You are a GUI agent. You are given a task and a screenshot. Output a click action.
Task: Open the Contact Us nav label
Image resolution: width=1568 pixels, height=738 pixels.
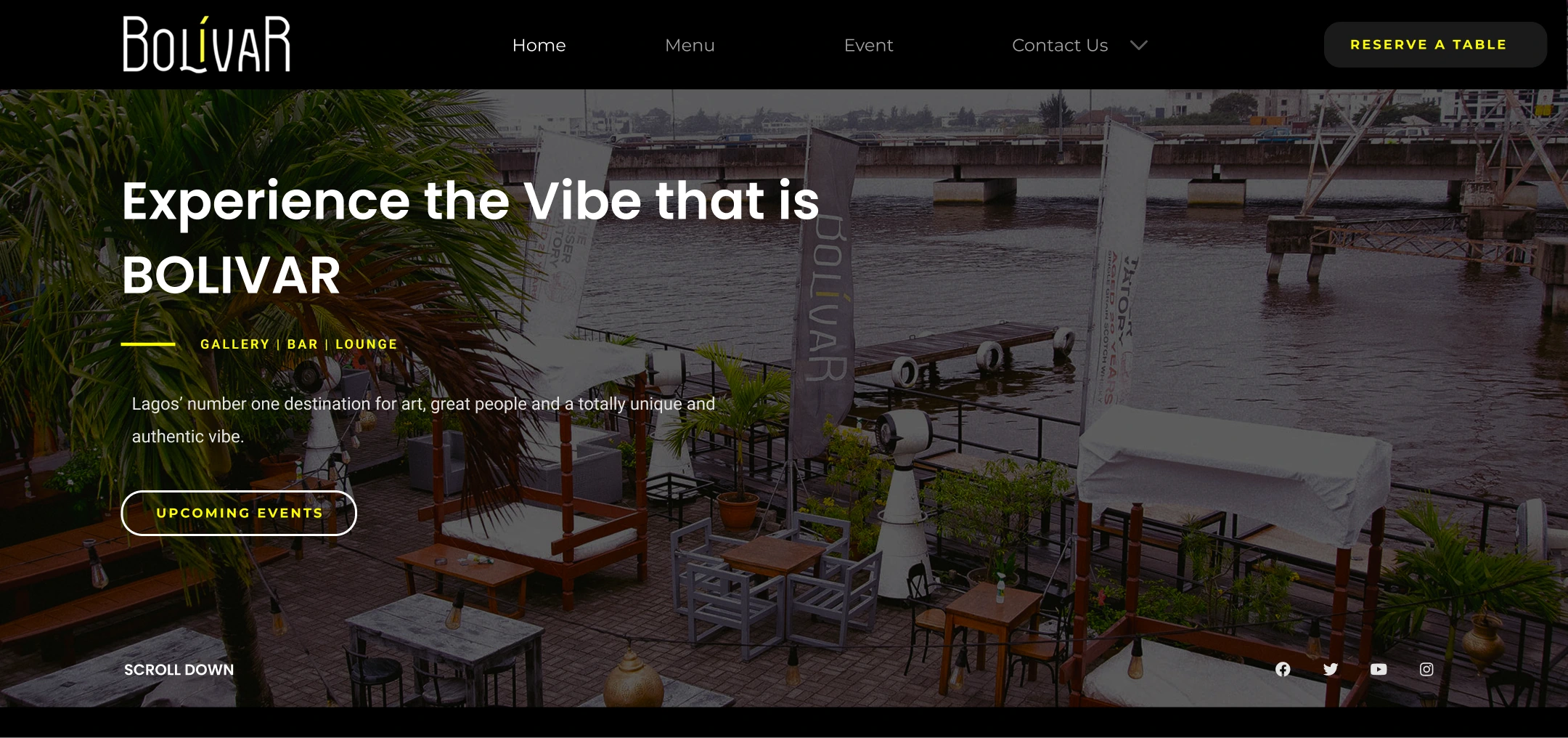click(1060, 45)
